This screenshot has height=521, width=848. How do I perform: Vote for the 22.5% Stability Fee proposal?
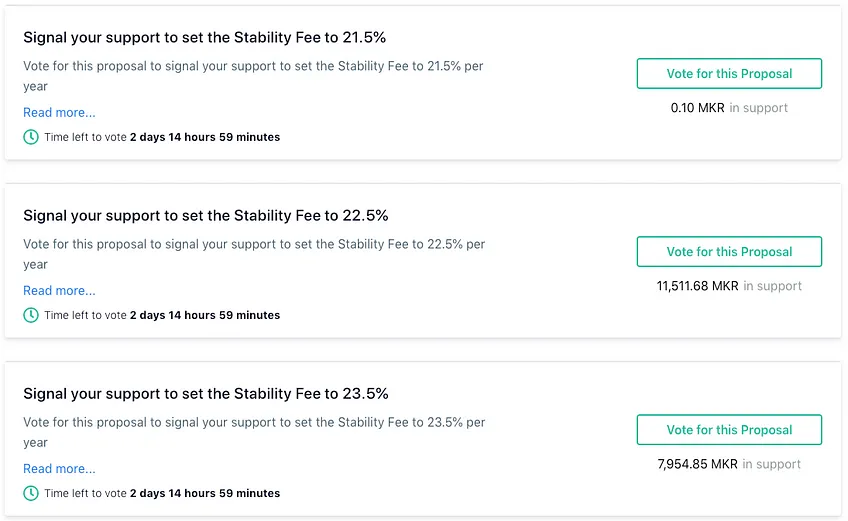(729, 252)
